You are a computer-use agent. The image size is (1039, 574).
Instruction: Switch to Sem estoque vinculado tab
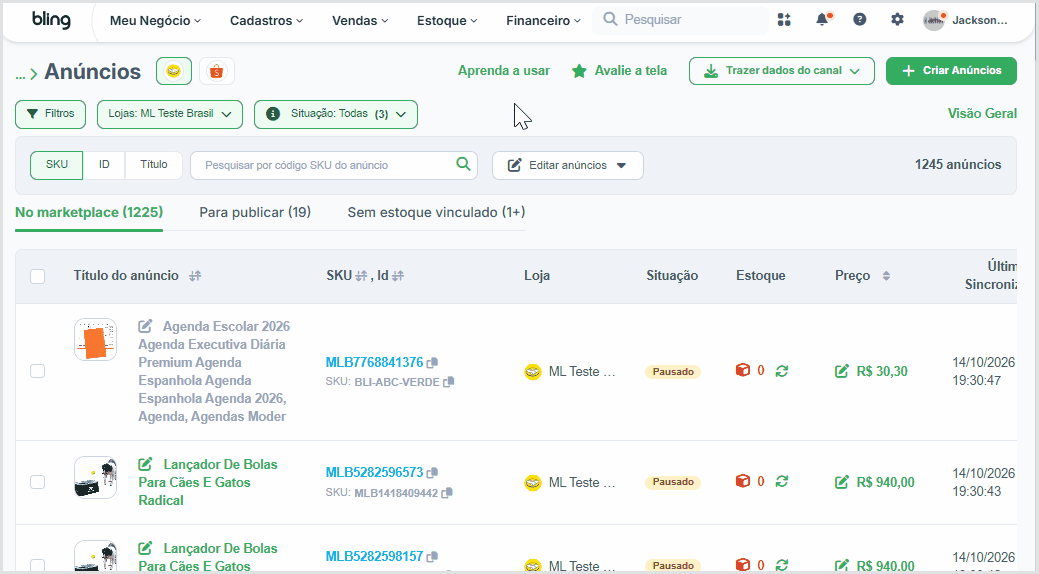436,213
